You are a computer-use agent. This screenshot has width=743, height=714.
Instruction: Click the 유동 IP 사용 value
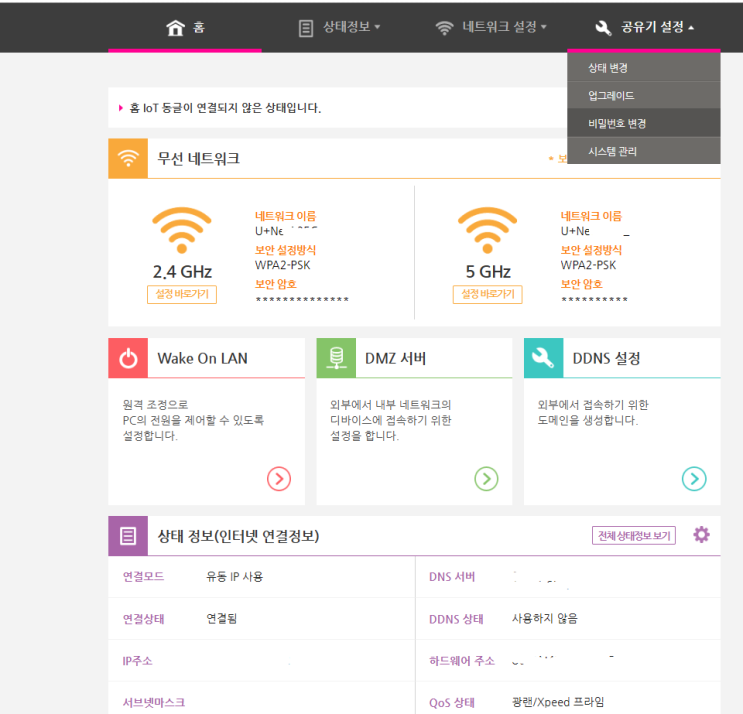(235, 577)
